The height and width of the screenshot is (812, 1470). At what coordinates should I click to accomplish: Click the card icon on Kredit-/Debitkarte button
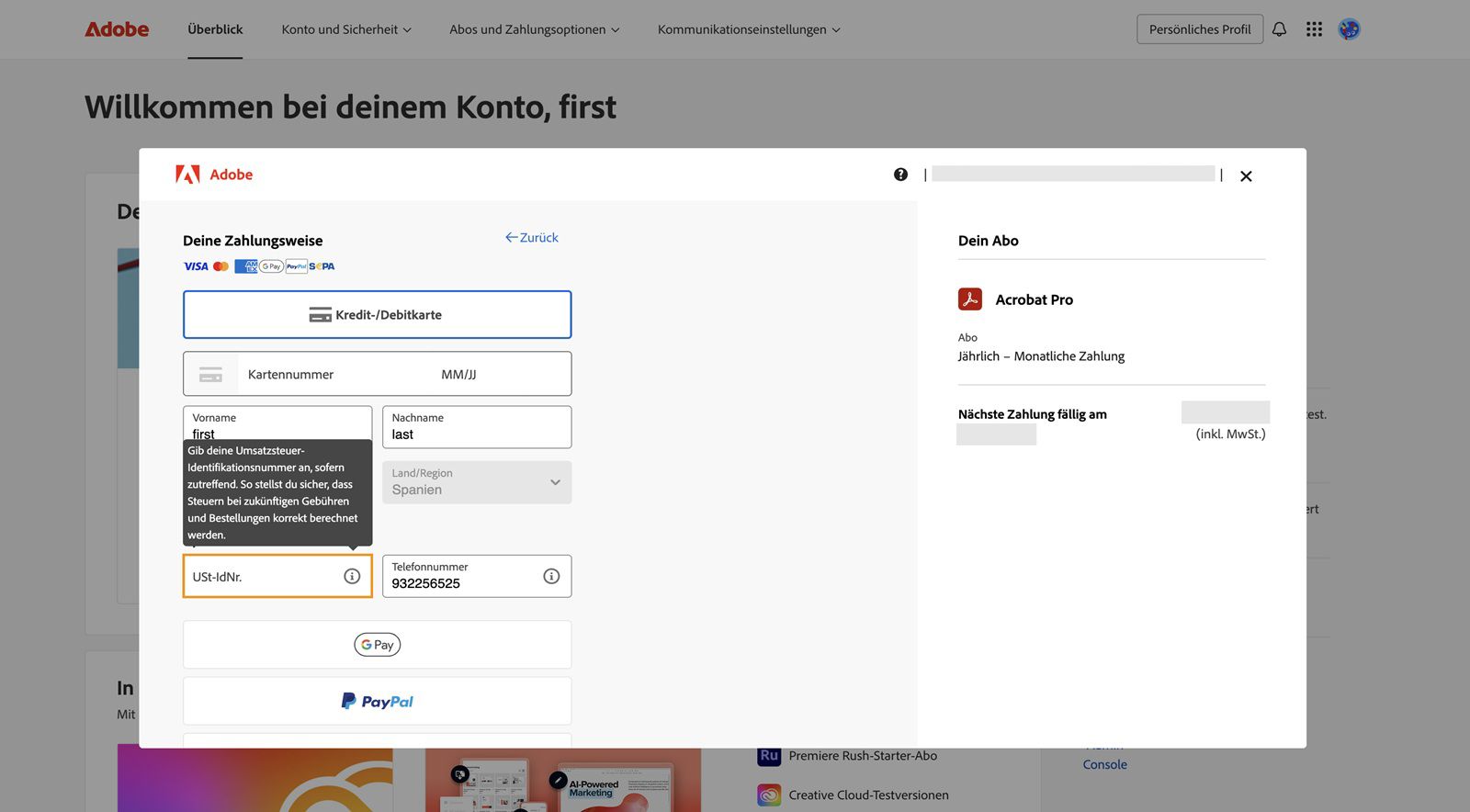click(320, 315)
